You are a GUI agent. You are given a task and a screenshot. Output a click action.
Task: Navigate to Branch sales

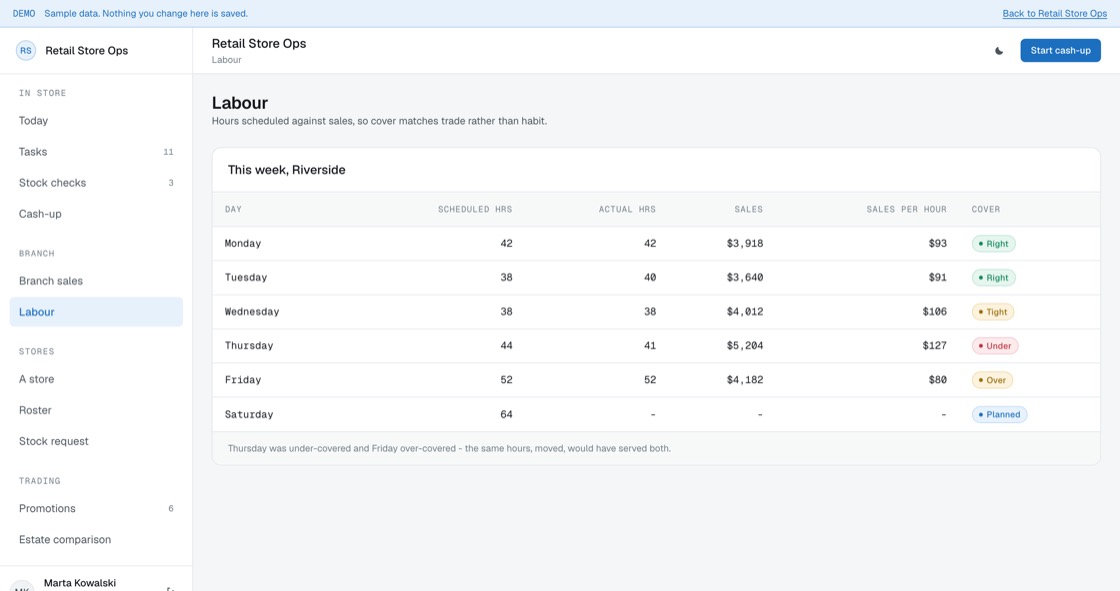click(96, 281)
